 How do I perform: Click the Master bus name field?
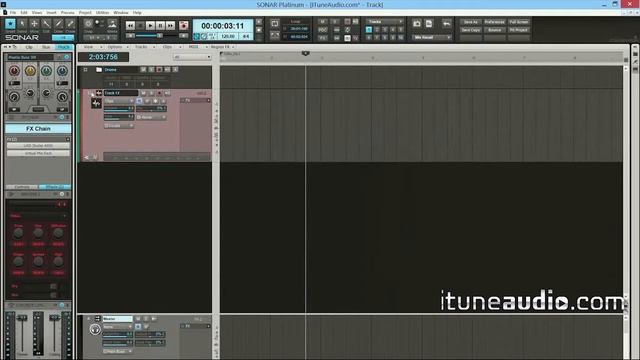pyautogui.click(x=118, y=319)
